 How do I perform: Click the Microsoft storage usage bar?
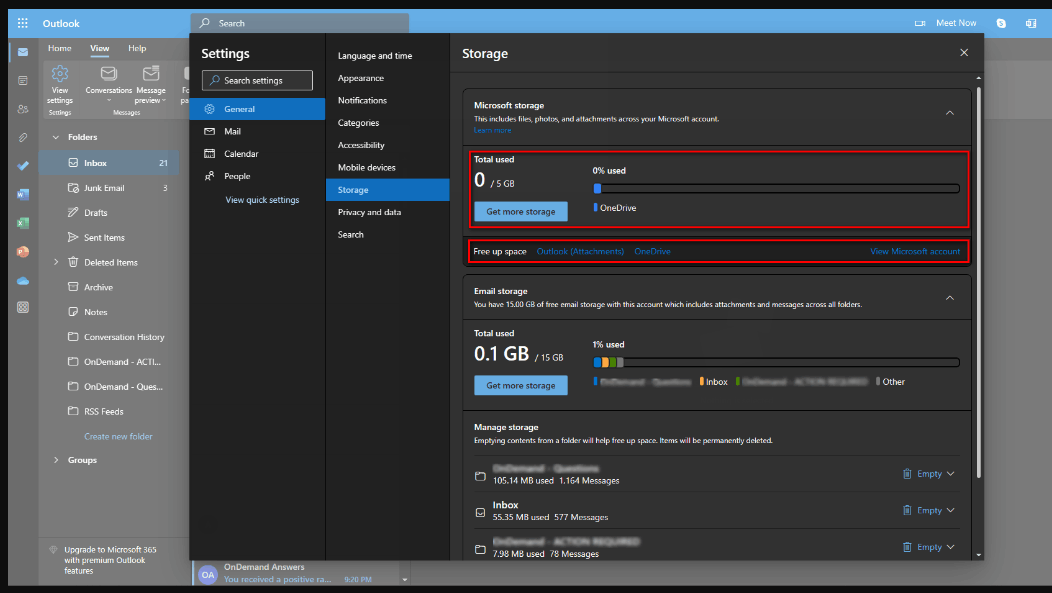[x=776, y=188]
